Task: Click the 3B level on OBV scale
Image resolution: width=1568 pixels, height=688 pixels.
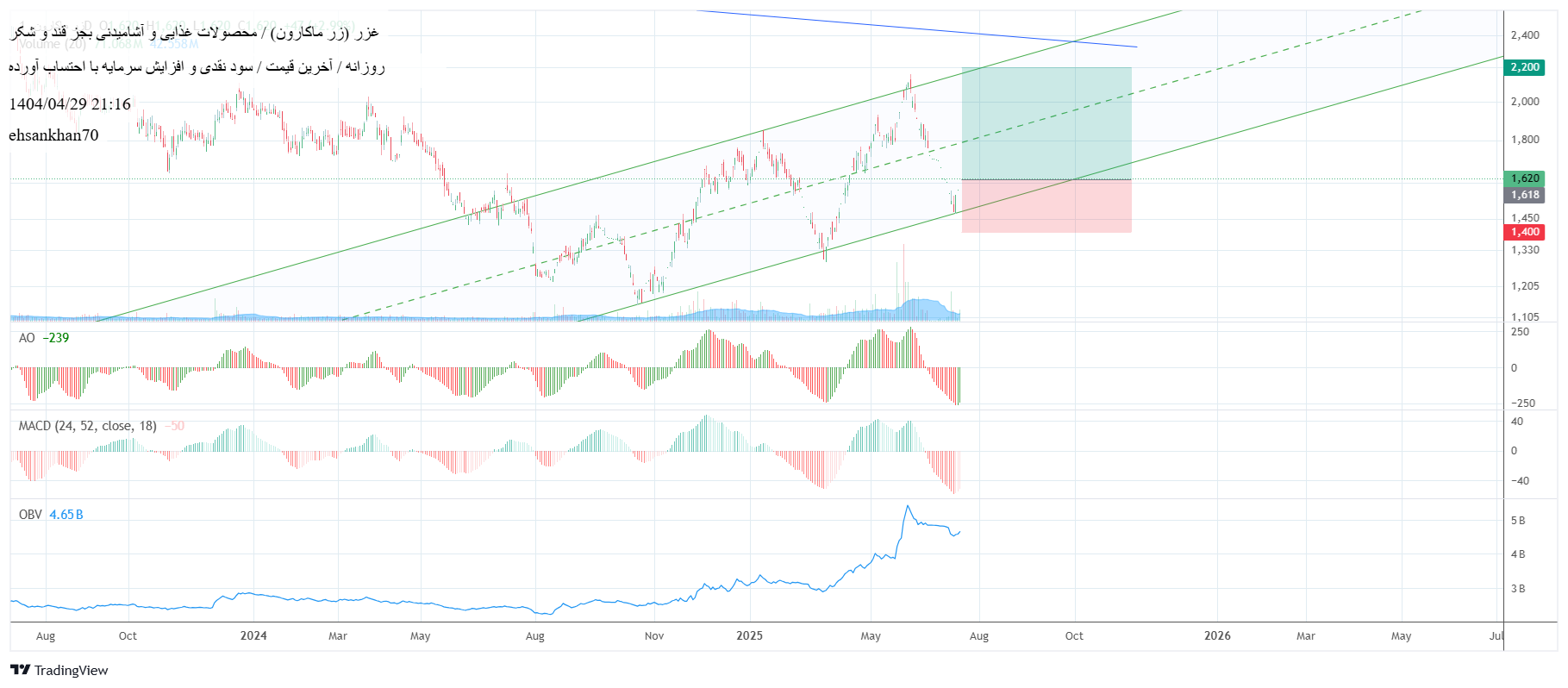Action: 1518,589
